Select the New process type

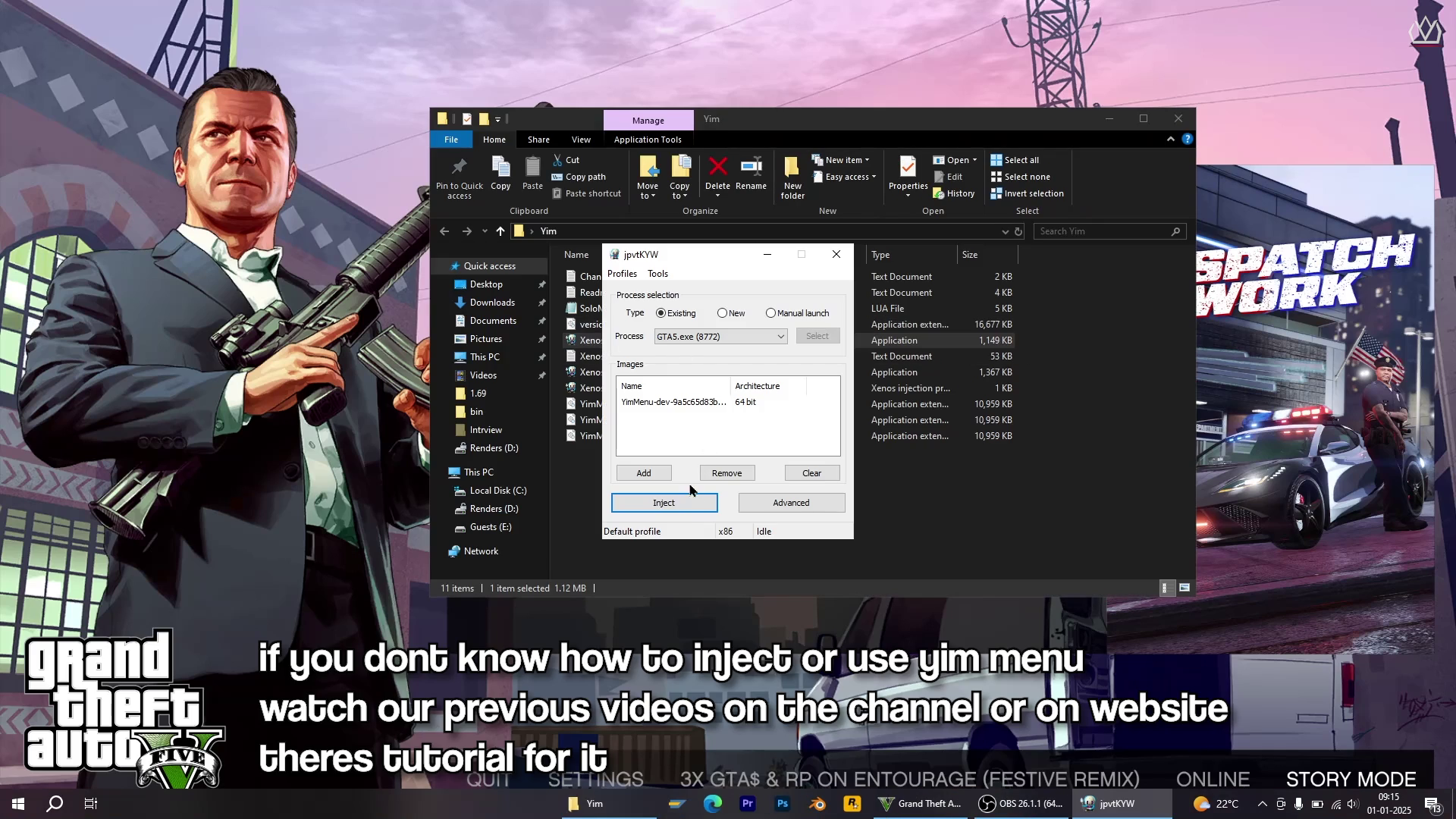[723, 313]
